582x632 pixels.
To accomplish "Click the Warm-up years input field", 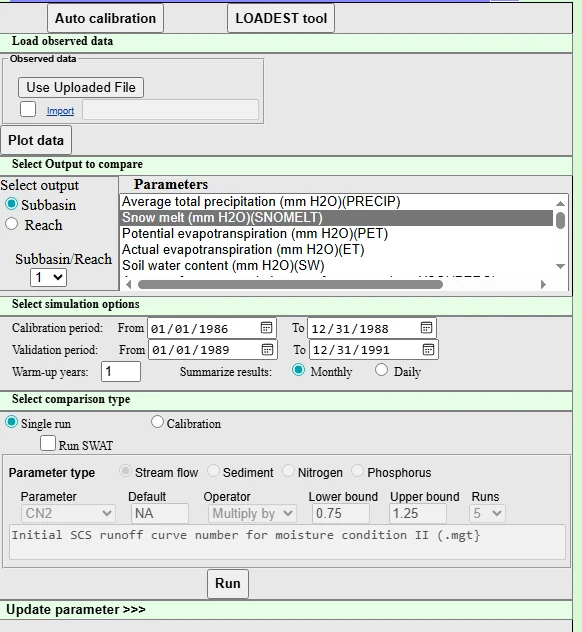I will coord(121,371).
